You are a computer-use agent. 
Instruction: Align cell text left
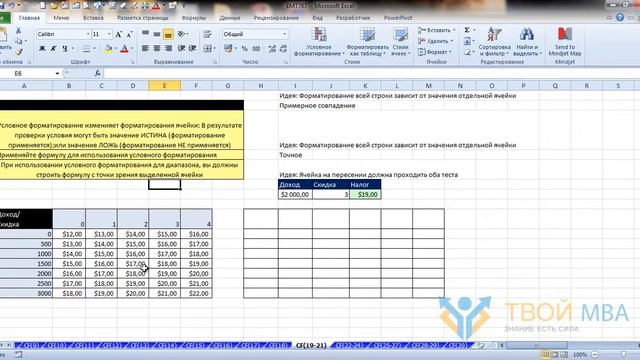pyautogui.click(x=145, y=49)
